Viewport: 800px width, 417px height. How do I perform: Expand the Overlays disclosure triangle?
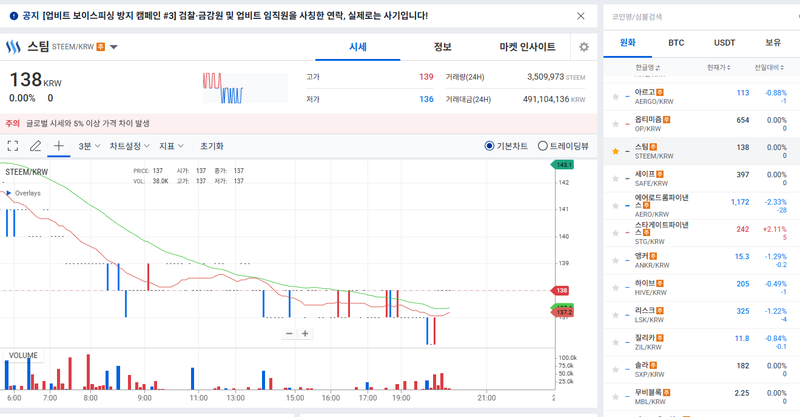(9, 193)
